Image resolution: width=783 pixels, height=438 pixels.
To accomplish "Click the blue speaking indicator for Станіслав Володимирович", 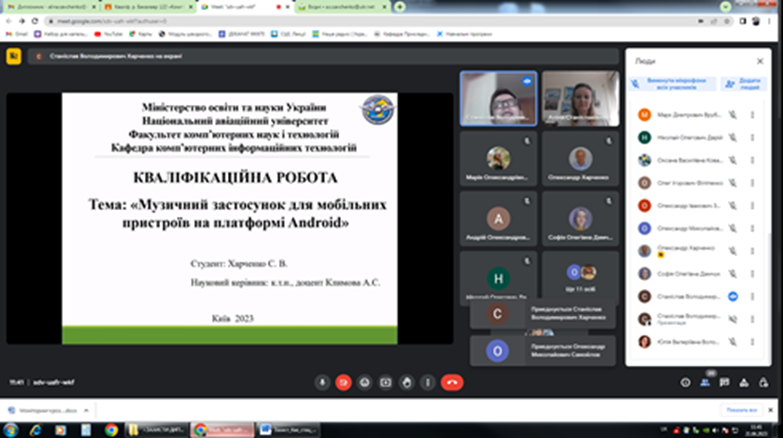I will [x=733, y=297].
